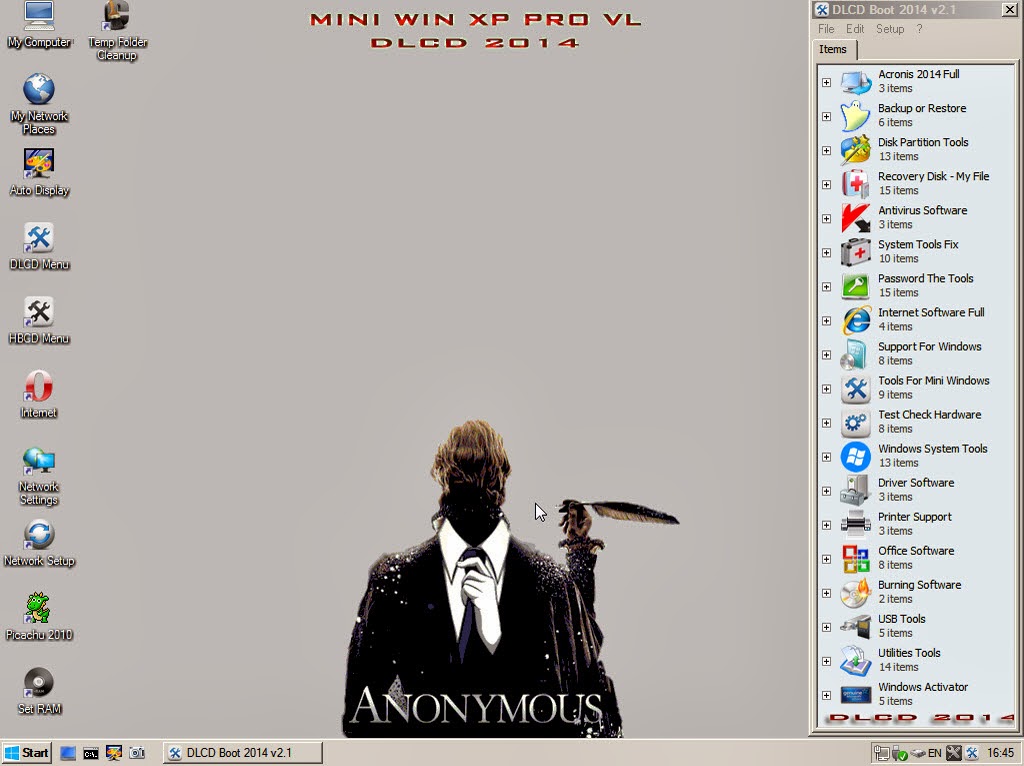The image size is (1024, 766).
Task: Click the Printer Support printer icon
Action: 856,524
